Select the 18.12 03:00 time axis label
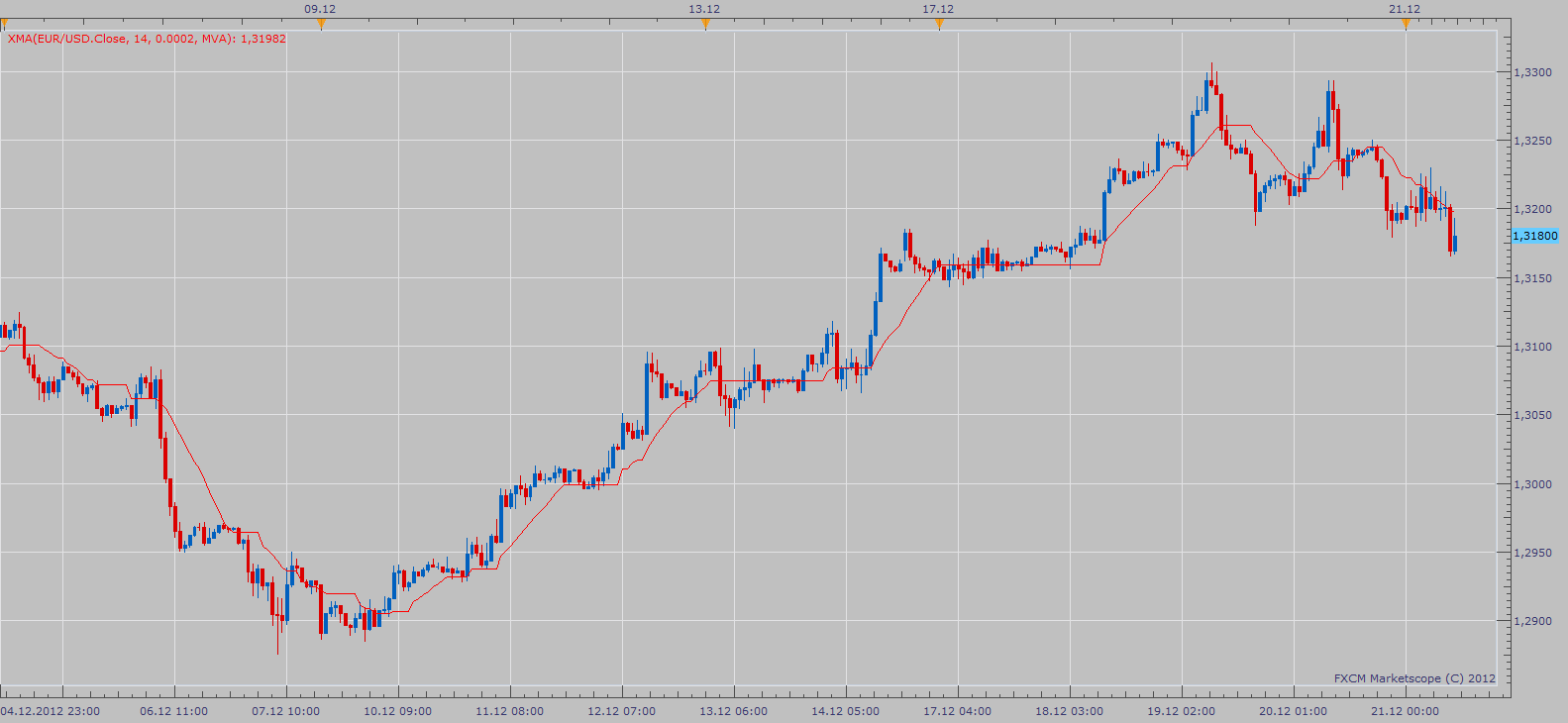Screen dimensions: 1568x723 [1070, 711]
